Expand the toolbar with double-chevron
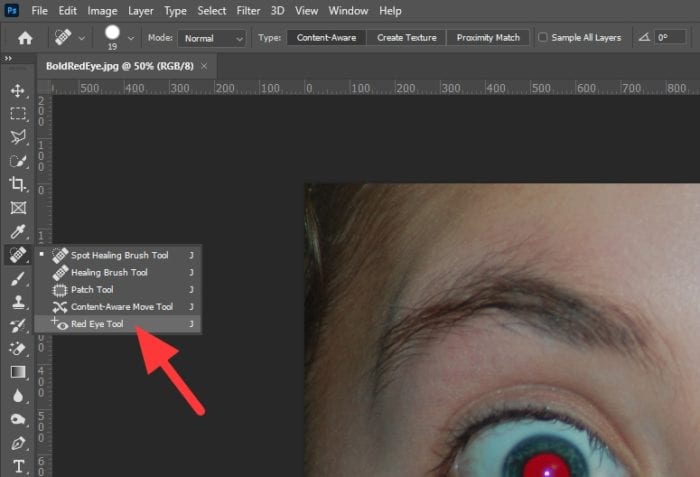This screenshot has width=700, height=477. coord(8,59)
